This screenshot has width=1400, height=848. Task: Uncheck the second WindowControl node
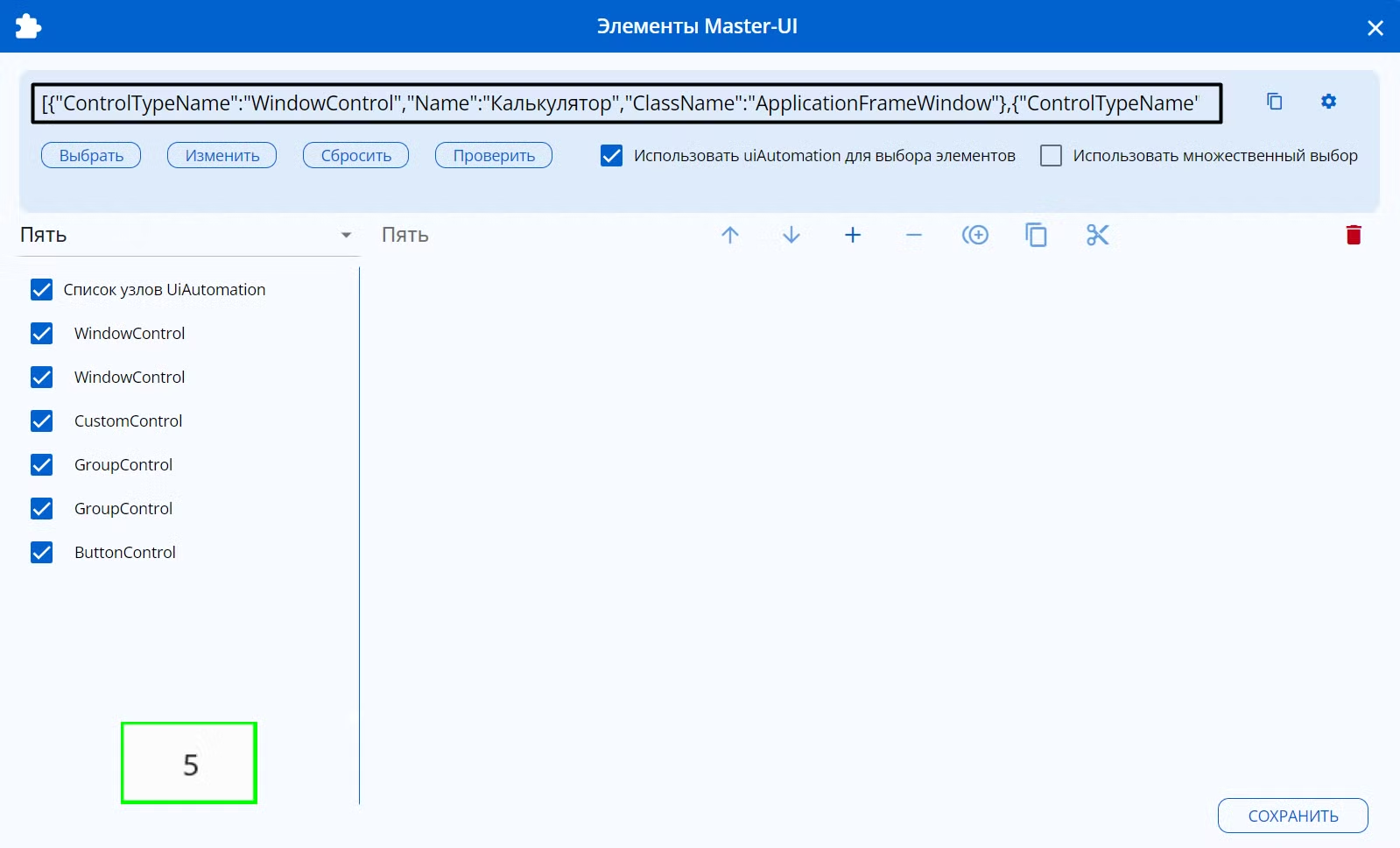pyautogui.click(x=41, y=378)
